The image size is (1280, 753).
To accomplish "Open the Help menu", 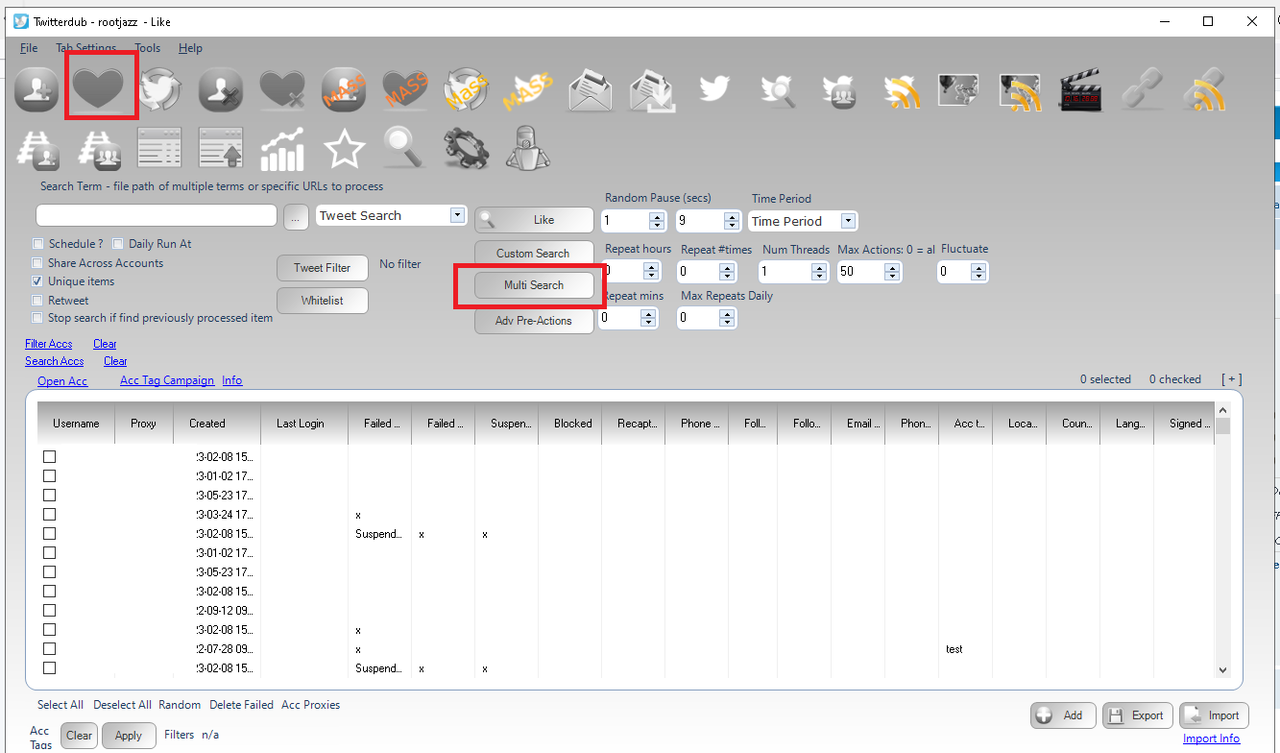I will click(x=190, y=48).
